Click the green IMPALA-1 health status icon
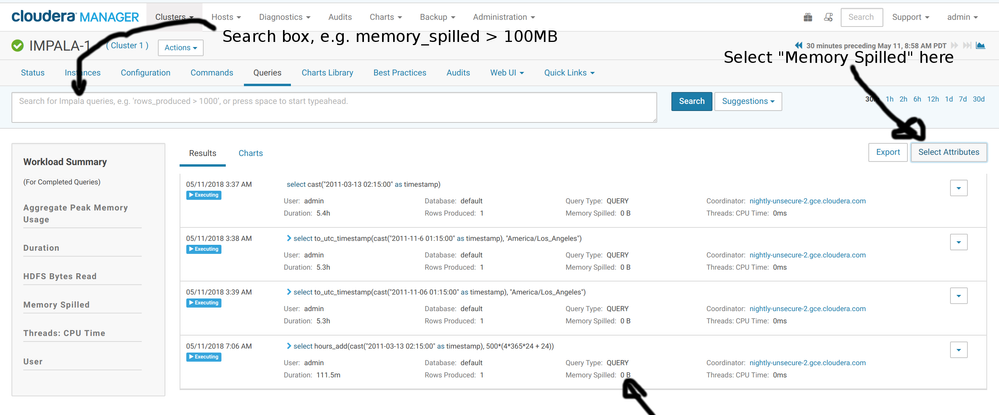This screenshot has width=999, height=415. pos(17,46)
